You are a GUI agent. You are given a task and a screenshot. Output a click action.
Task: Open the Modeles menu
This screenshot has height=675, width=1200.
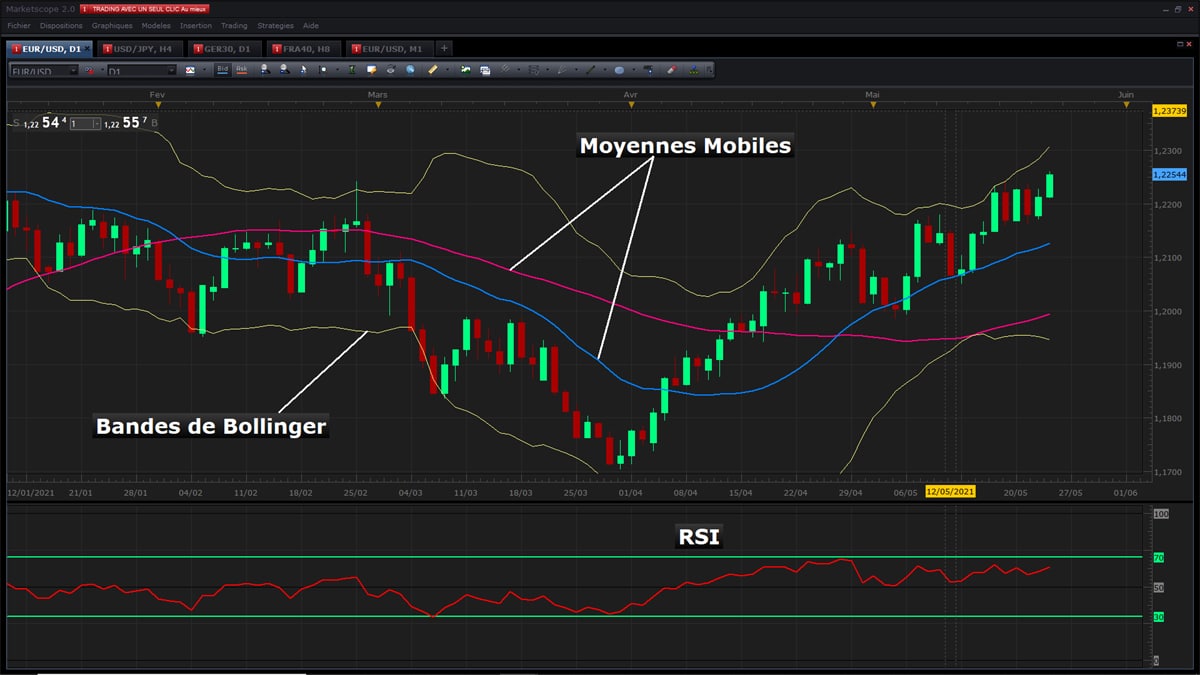tap(156, 25)
